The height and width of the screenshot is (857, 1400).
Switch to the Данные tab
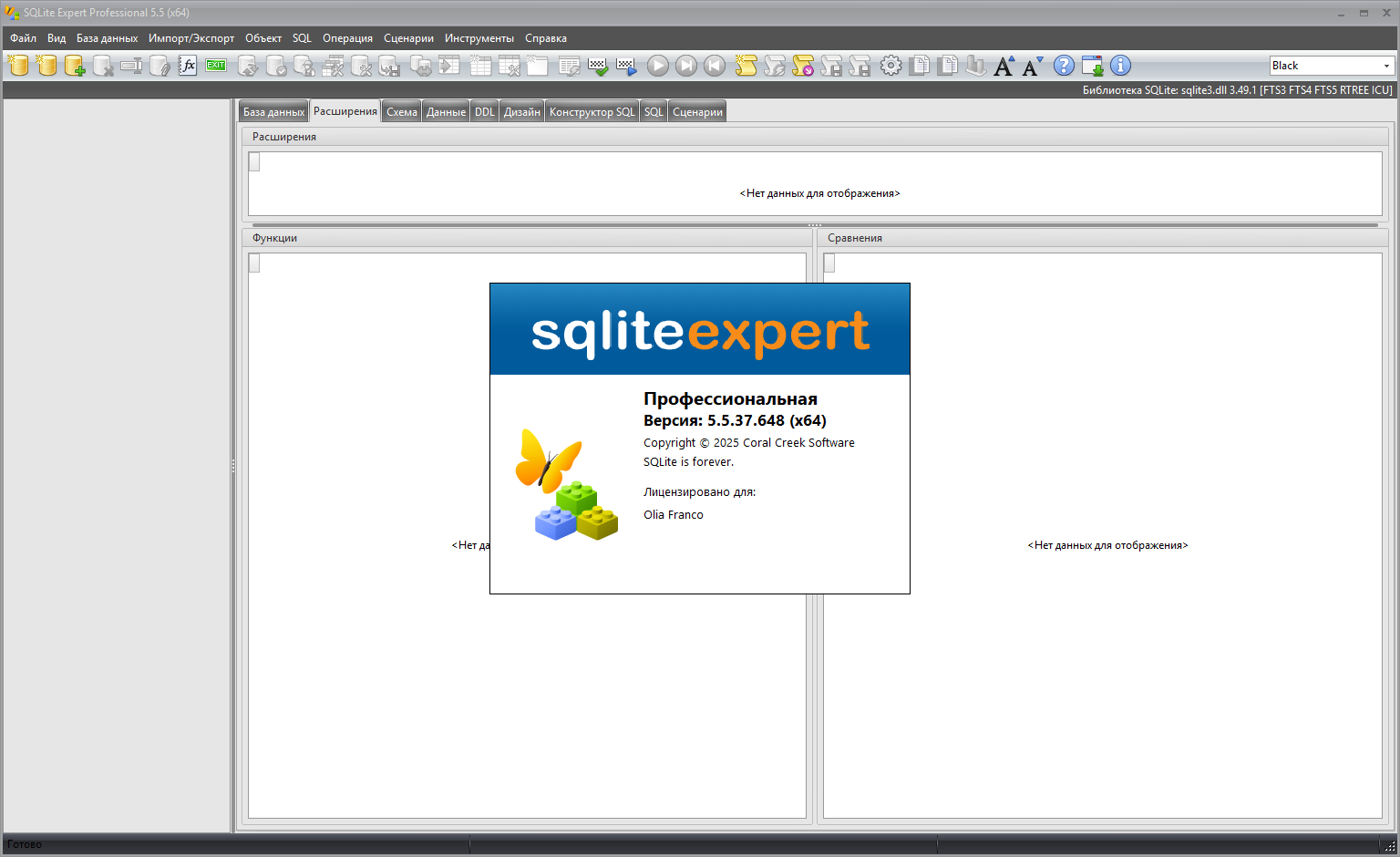click(446, 111)
